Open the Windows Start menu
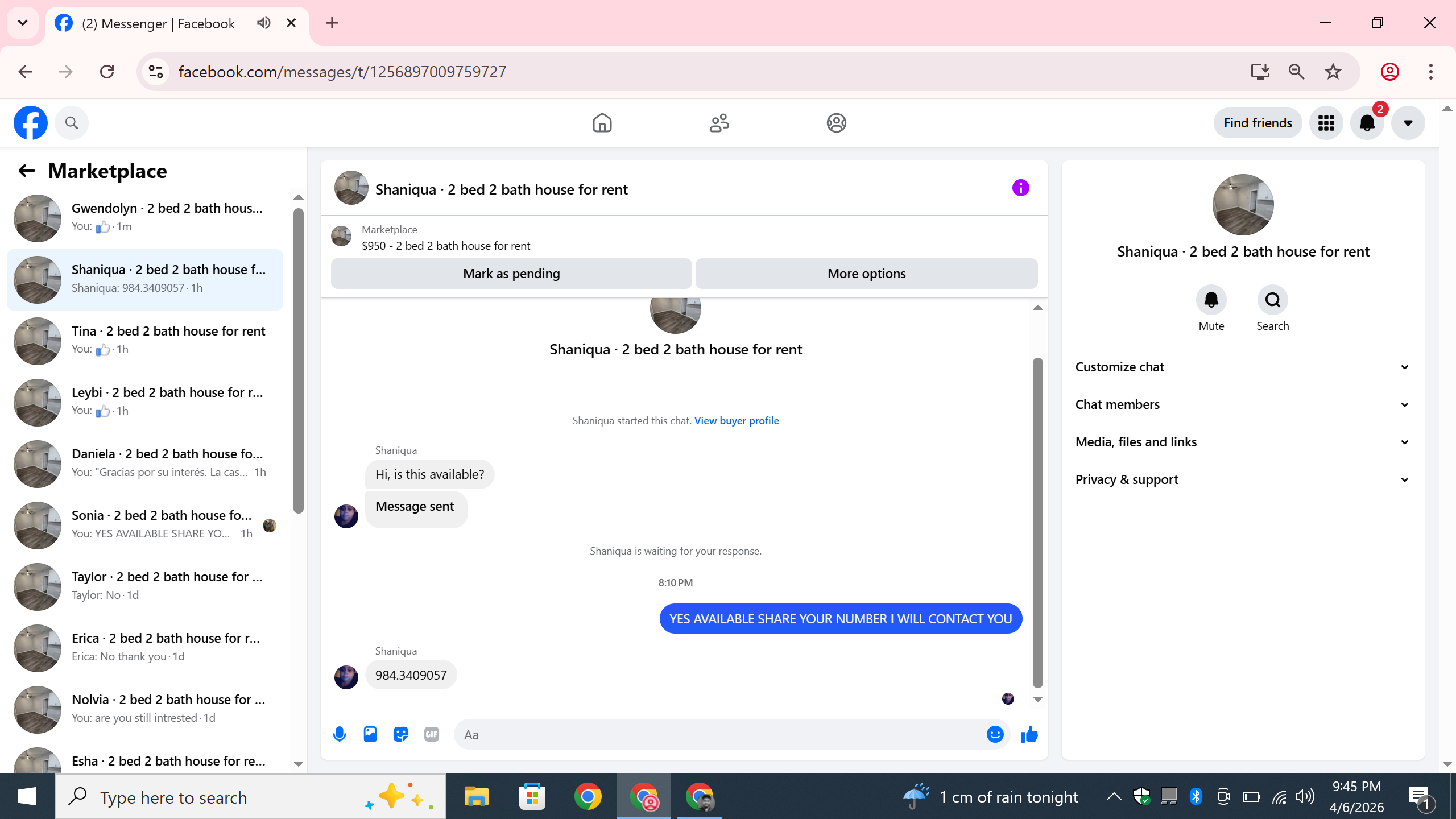The width and height of the screenshot is (1456, 819). (27, 796)
